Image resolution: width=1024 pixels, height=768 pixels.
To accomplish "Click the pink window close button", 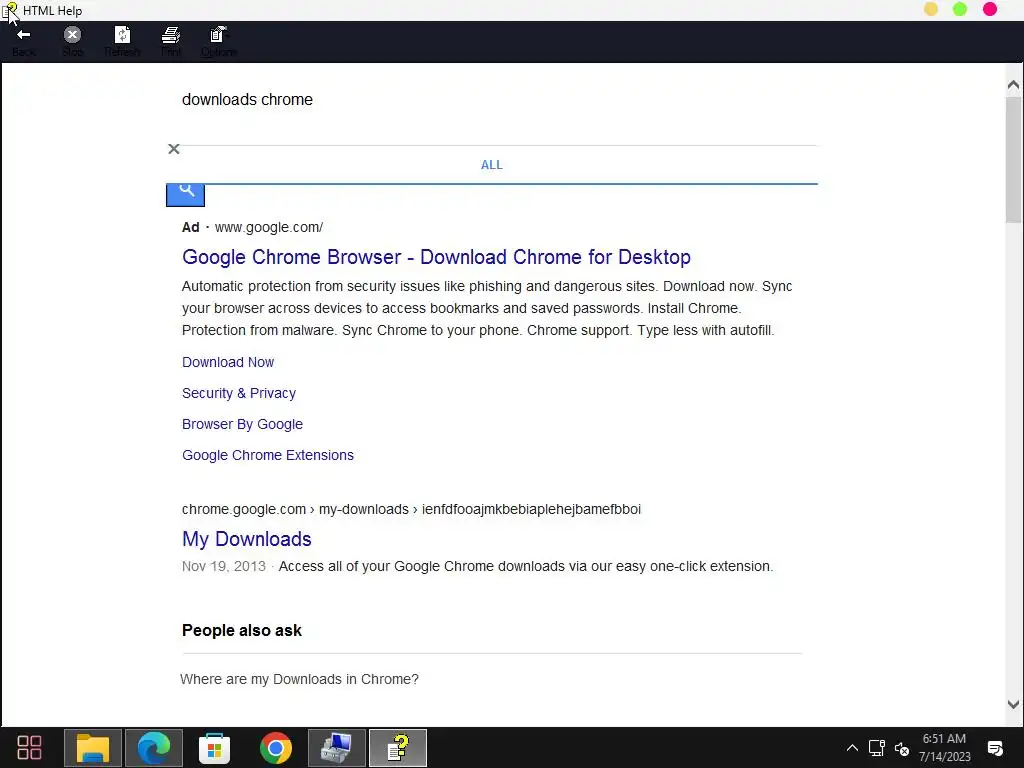I will tap(990, 9).
